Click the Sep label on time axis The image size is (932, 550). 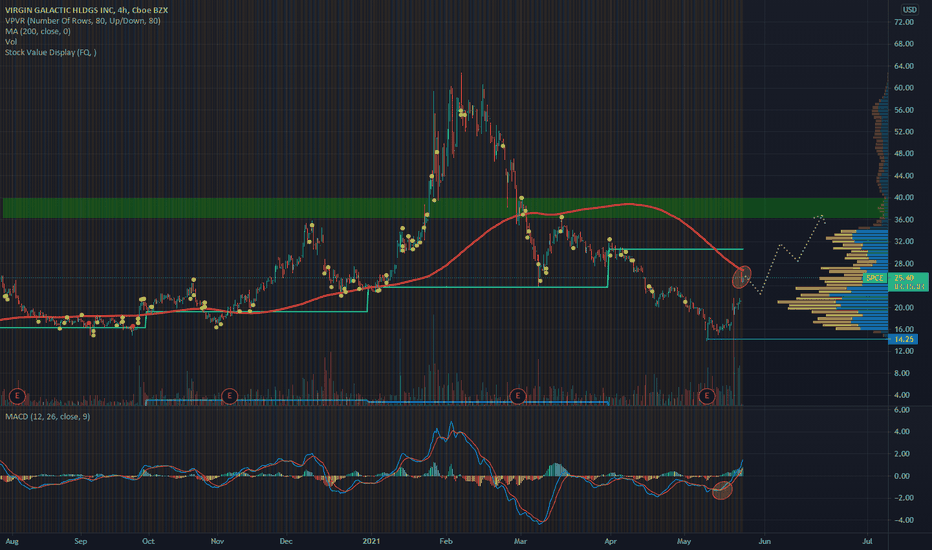(81, 541)
